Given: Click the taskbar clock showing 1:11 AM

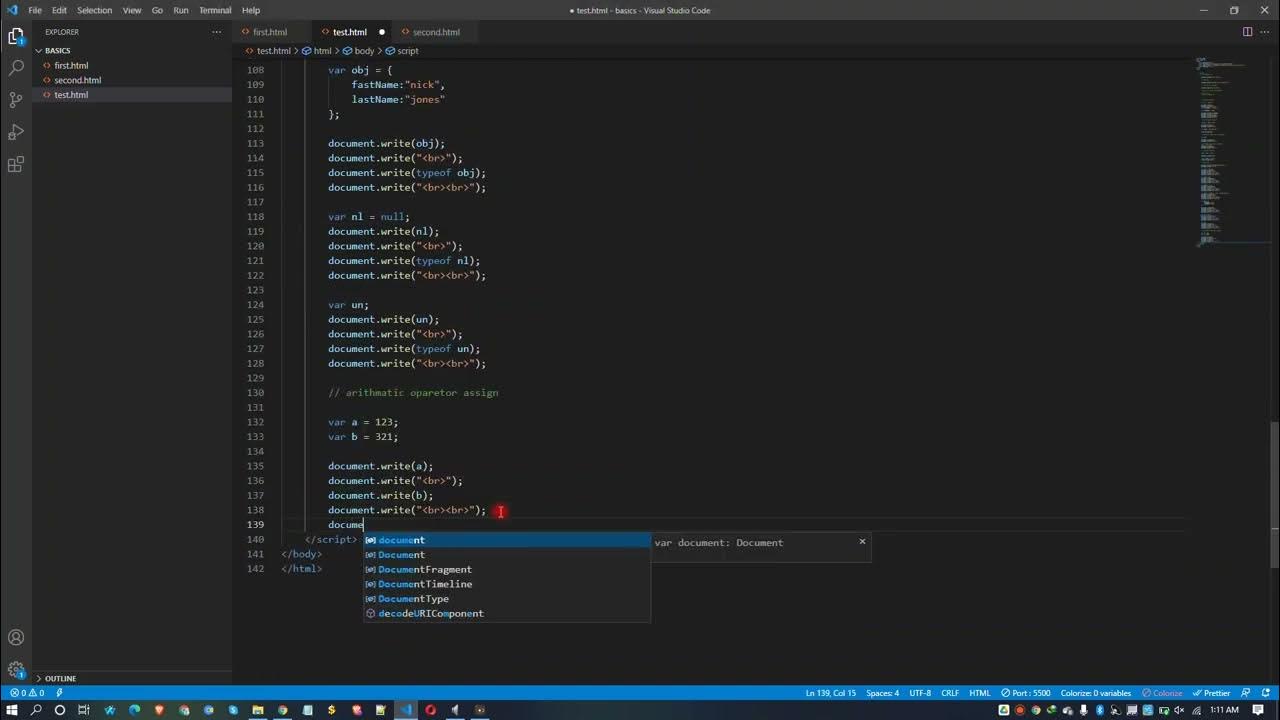Looking at the screenshot, I should point(1224,710).
